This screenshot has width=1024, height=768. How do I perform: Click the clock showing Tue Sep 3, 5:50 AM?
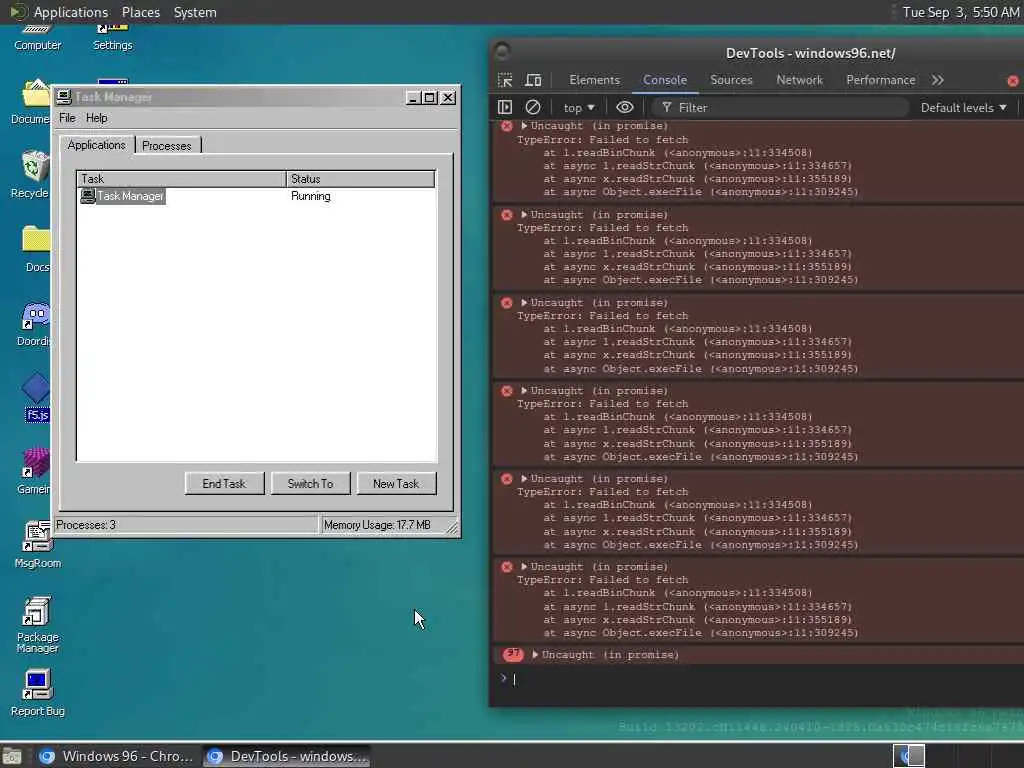[x=961, y=12]
